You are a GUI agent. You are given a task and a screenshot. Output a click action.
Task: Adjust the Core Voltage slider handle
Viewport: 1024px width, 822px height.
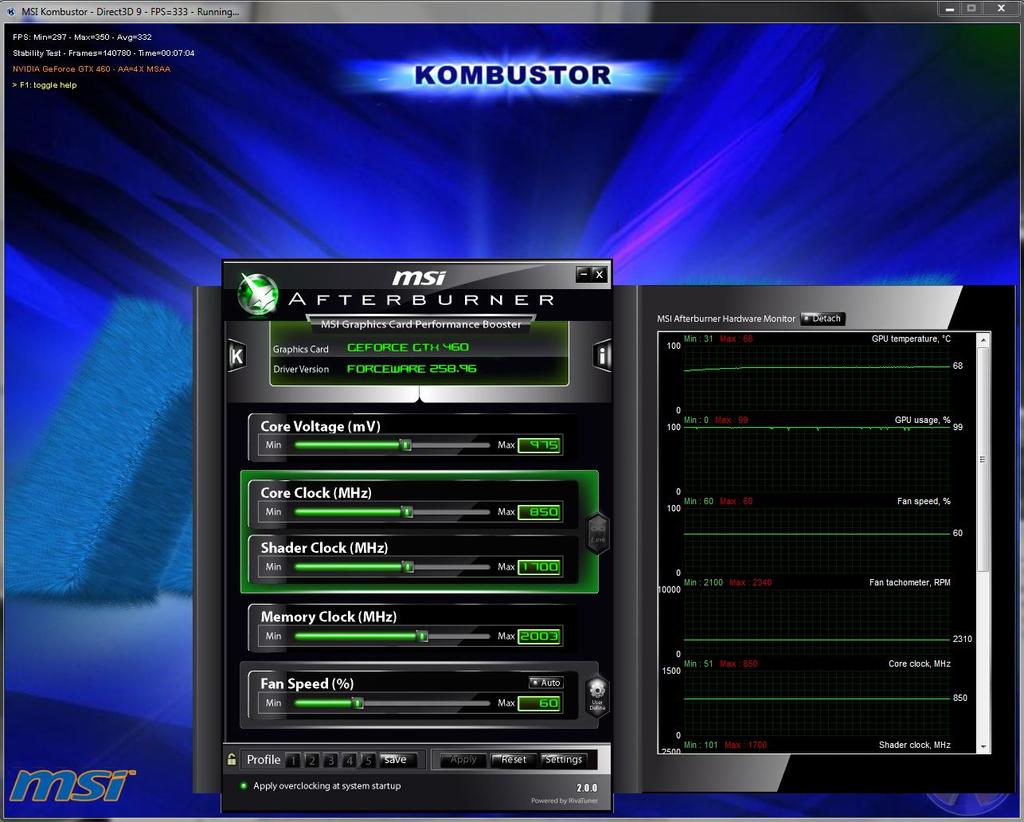point(406,445)
